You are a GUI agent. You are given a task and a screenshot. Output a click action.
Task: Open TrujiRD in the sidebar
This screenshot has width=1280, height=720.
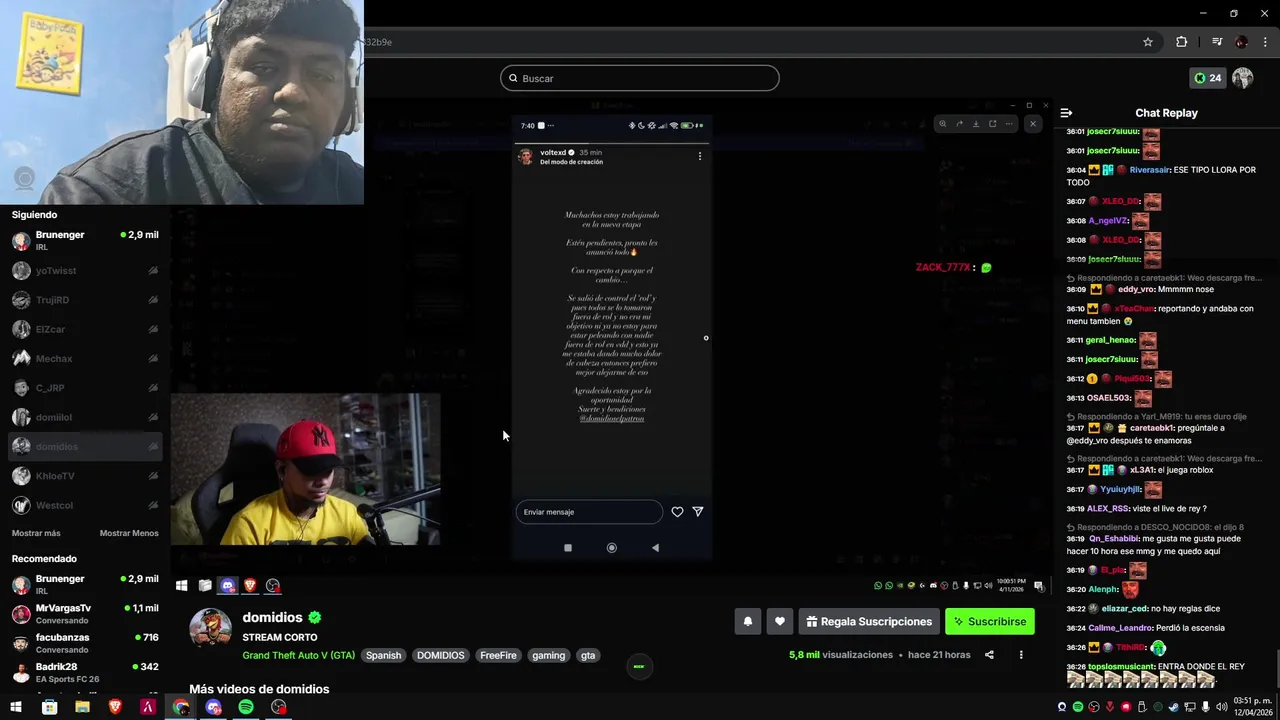tap(85, 300)
